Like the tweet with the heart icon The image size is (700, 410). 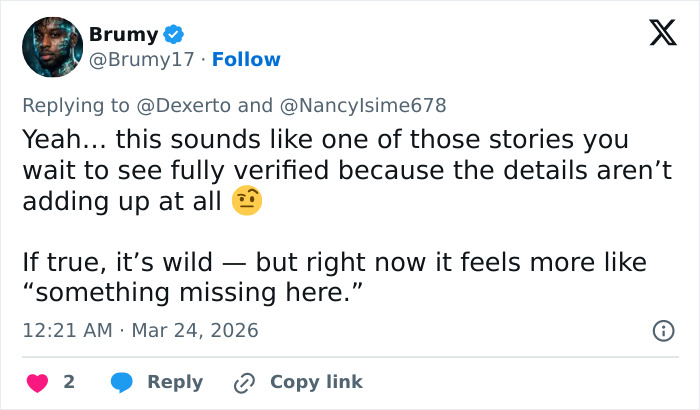37,382
